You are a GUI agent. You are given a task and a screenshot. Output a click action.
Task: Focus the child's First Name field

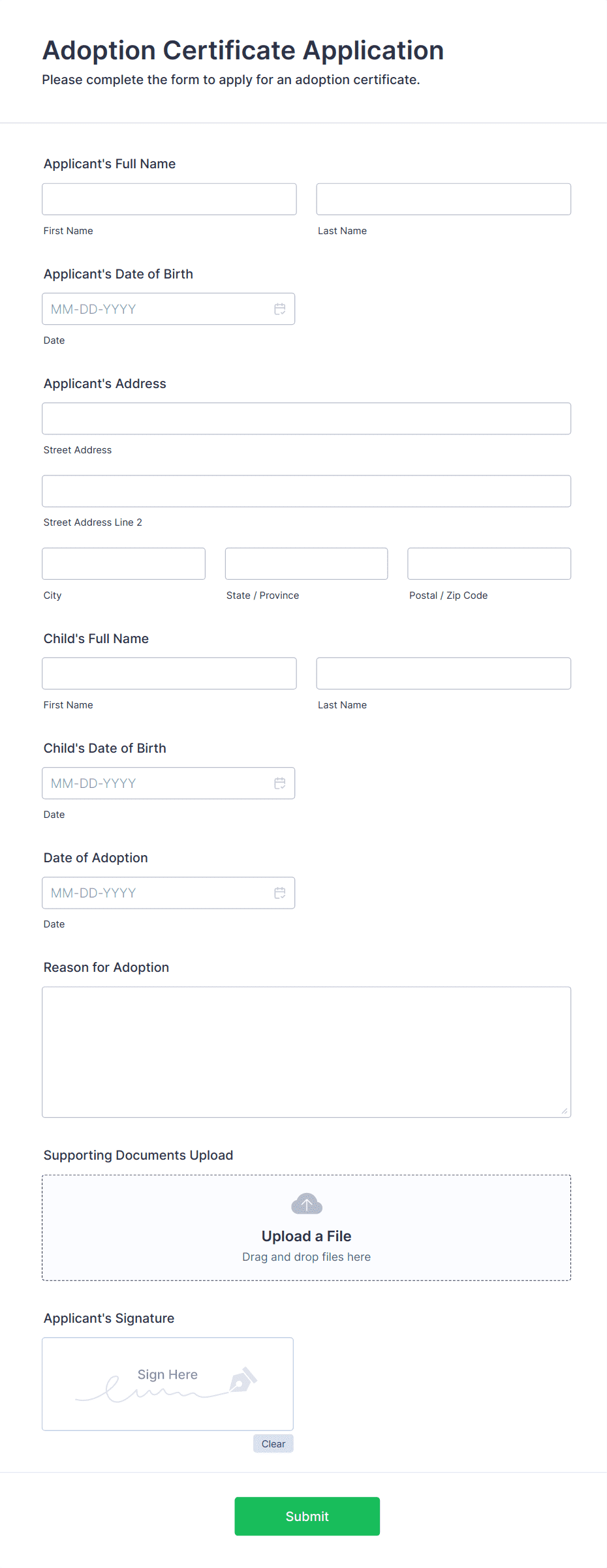coord(169,674)
